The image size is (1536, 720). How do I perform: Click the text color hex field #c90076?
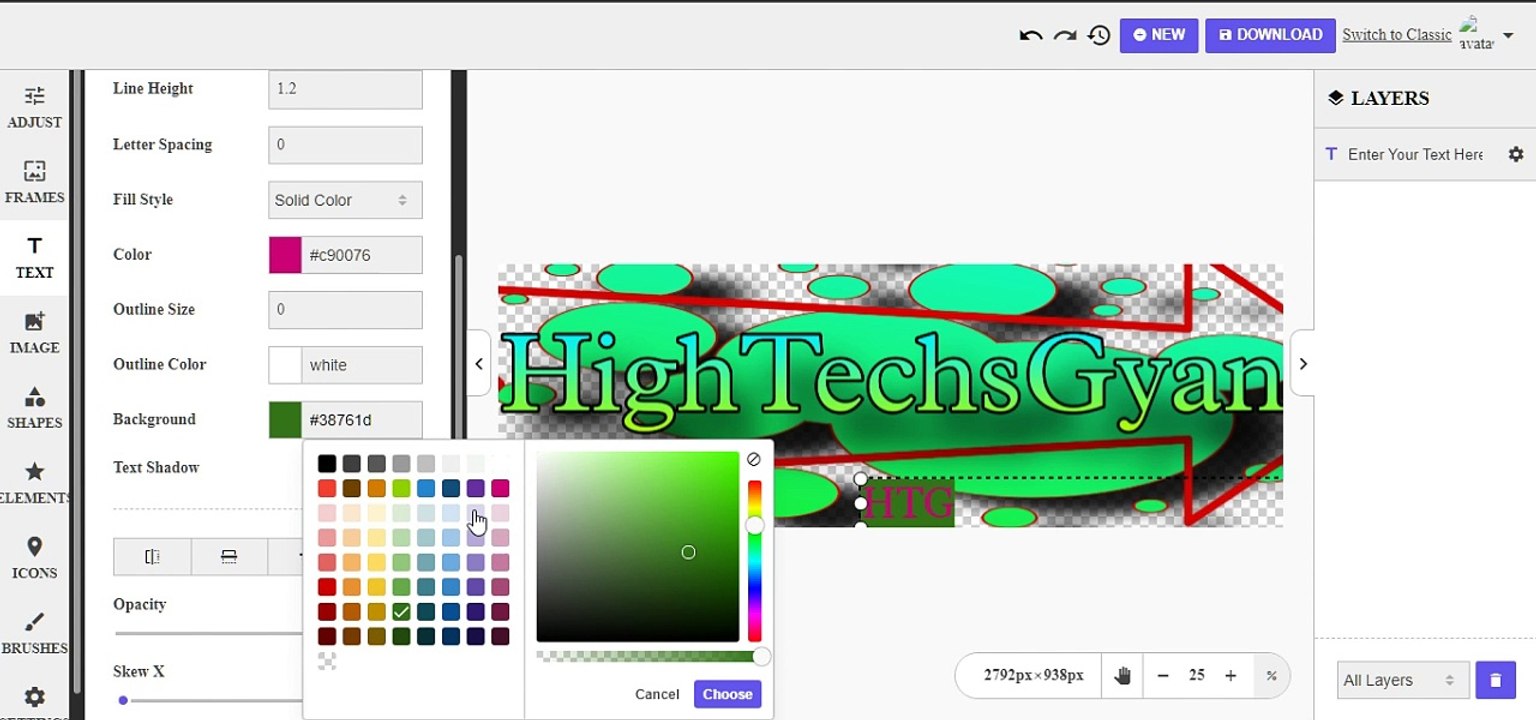[361, 255]
